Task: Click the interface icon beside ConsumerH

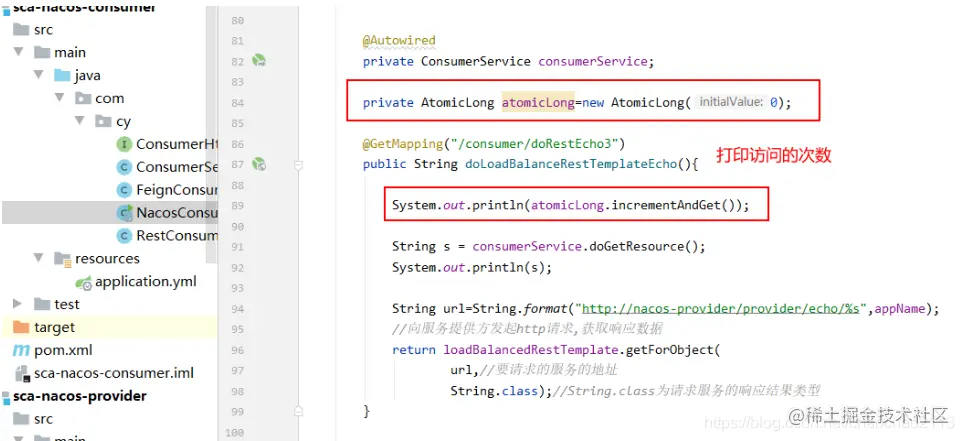Action: (124, 144)
